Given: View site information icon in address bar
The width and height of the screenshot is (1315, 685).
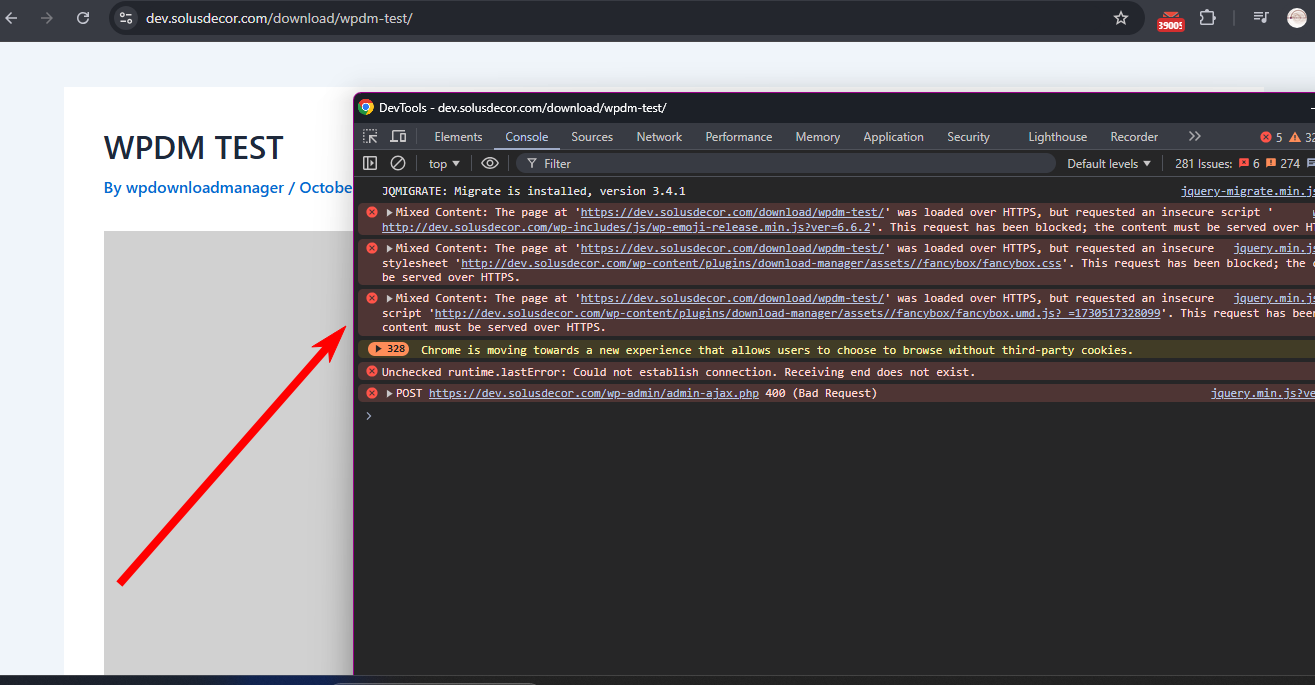Looking at the screenshot, I should pyautogui.click(x=125, y=18).
